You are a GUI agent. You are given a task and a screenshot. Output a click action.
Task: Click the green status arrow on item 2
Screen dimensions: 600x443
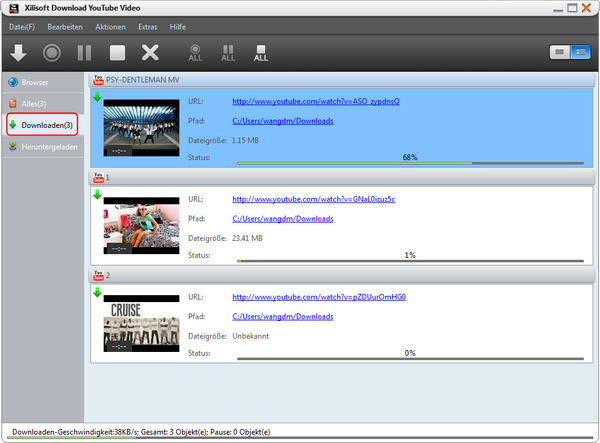pos(97,292)
